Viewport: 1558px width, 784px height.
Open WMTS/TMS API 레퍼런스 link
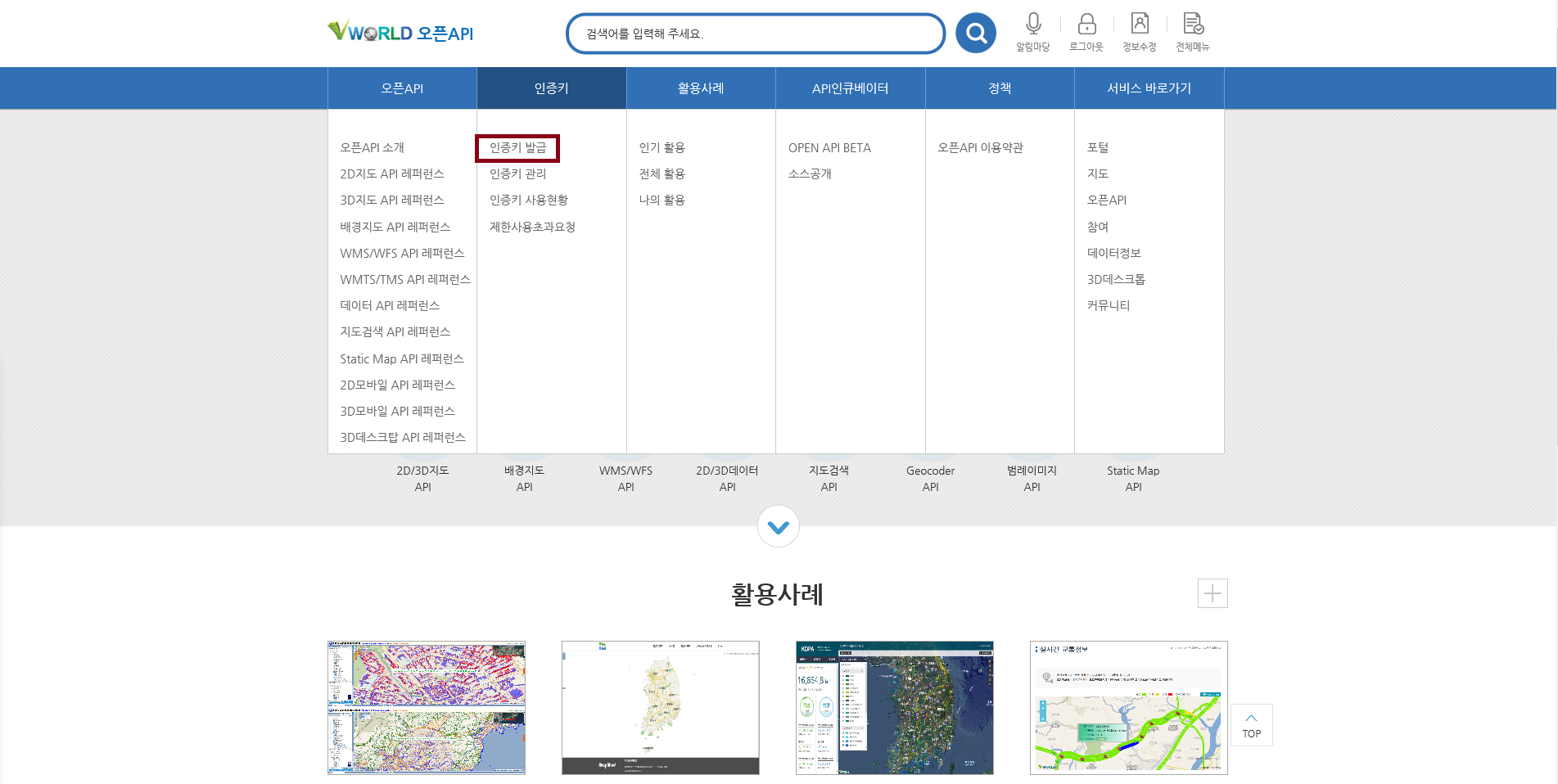coord(405,280)
